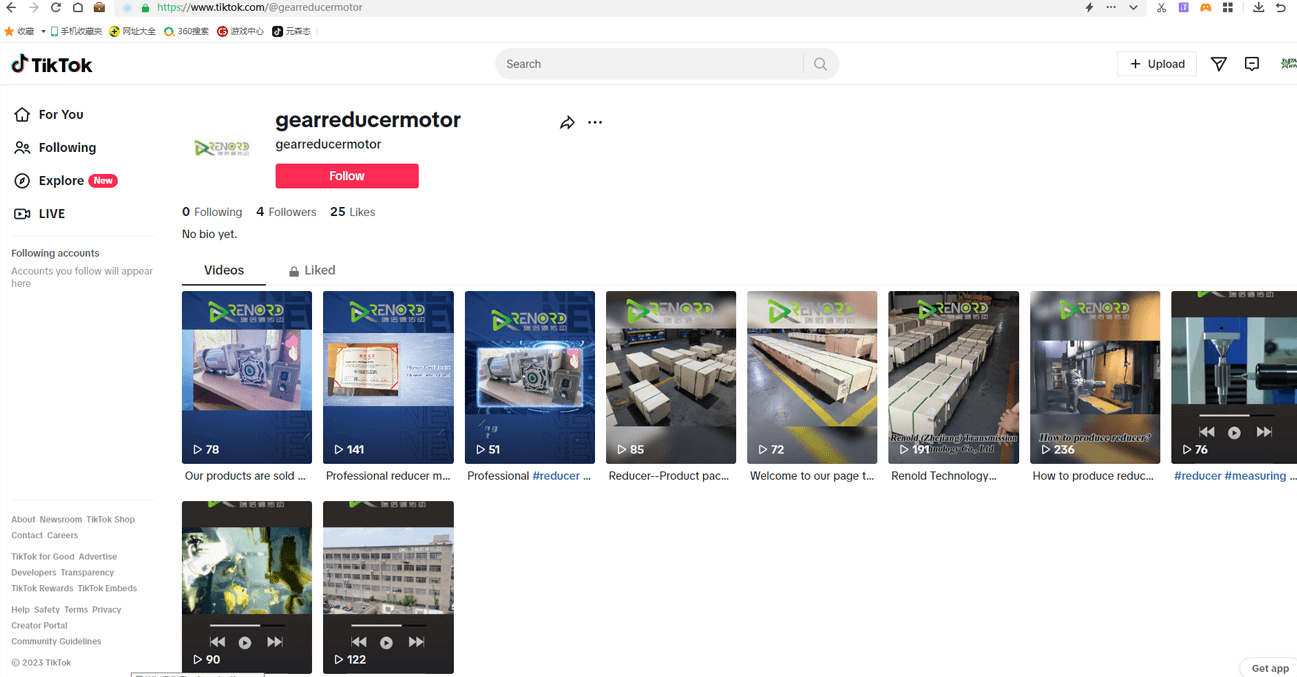This screenshot has width=1297, height=677.
Task: Click the star favorites bookmark icon
Action: (x=9, y=31)
